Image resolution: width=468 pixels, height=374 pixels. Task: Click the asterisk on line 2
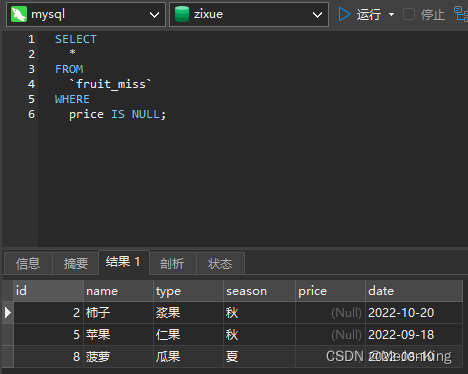72,52
